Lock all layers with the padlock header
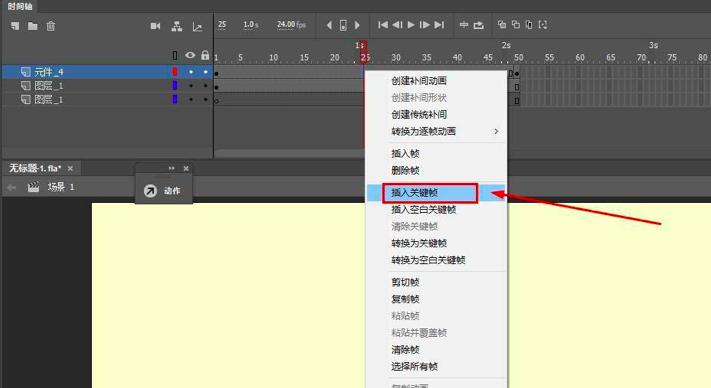This screenshot has width=711, height=388. point(205,55)
